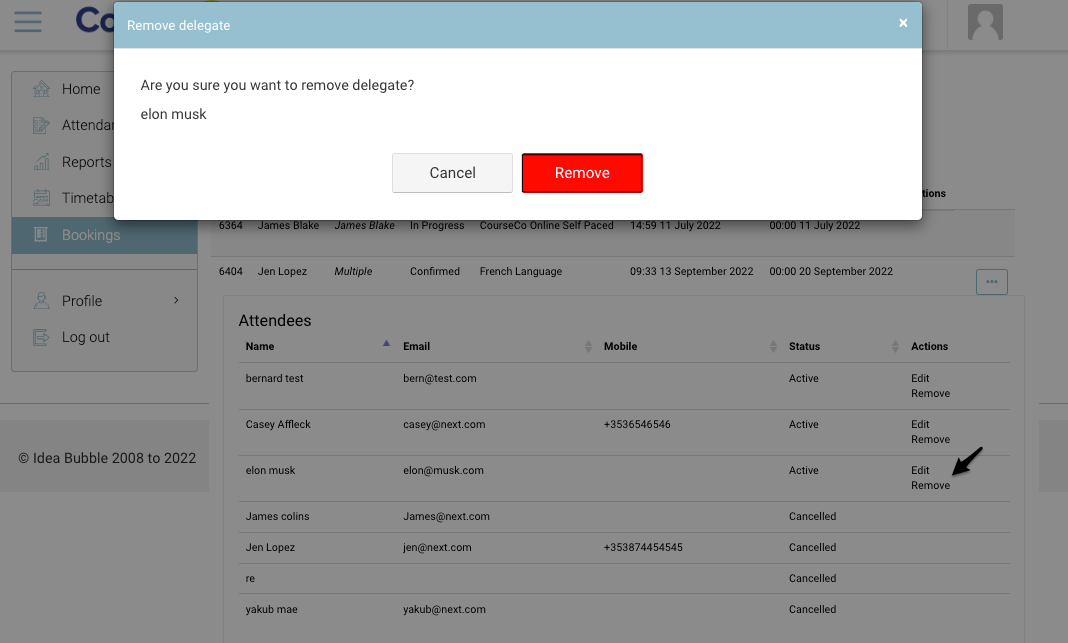Click the Home sidebar icon
This screenshot has height=643, width=1068.
pyautogui.click(x=41, y=89)
